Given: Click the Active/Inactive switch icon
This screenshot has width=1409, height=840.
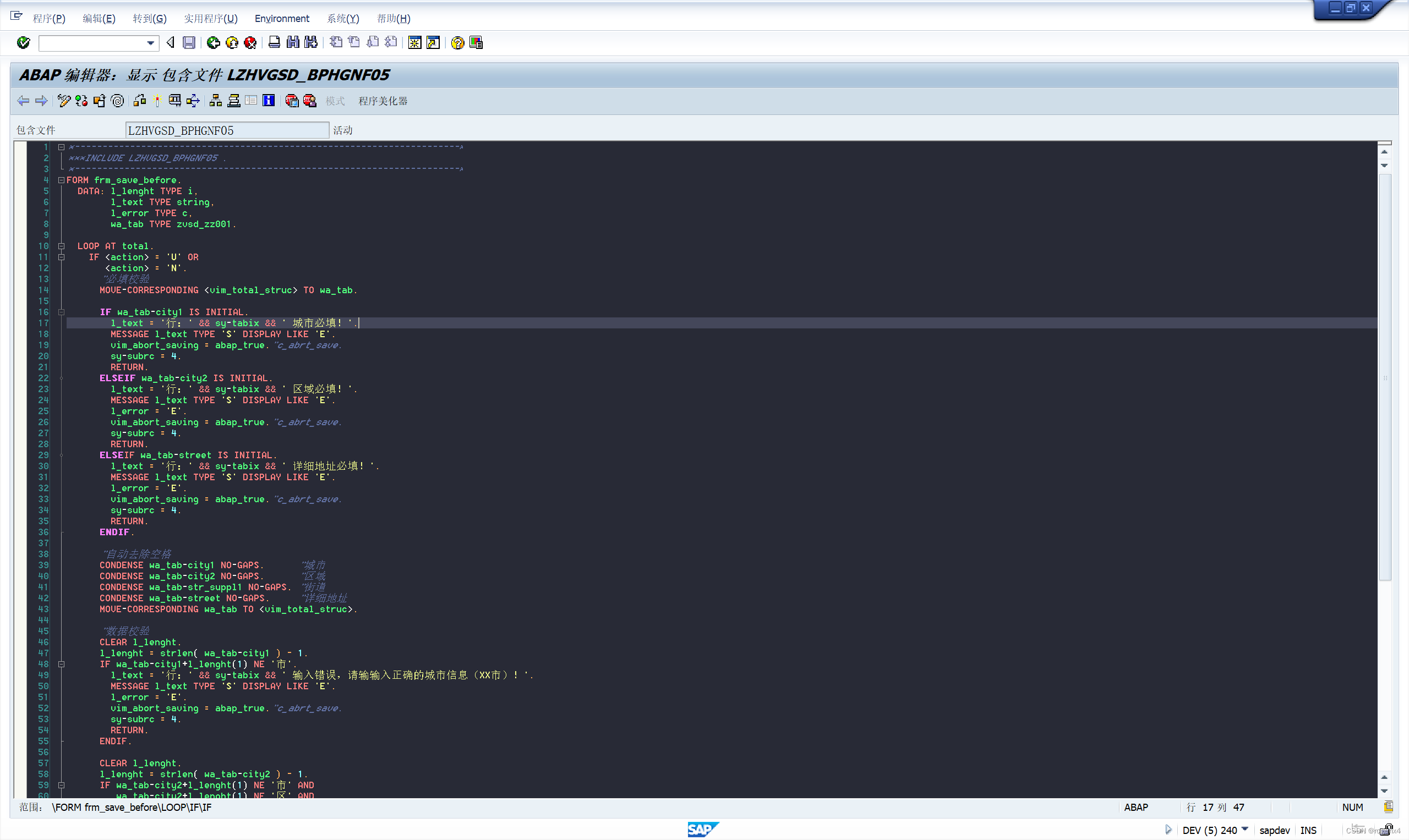Looking at the screenshot, I should click(81, 101).
